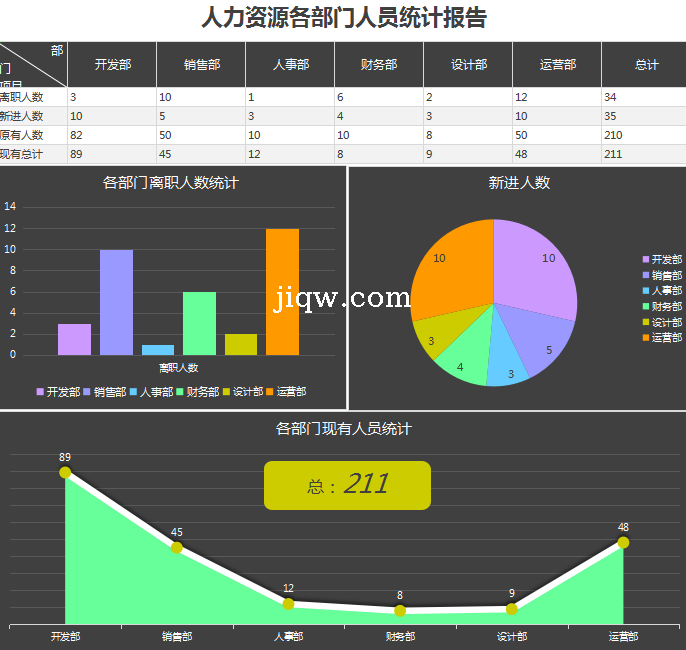The image size is (686, 650).
Task: Click the 运营部 swatch in the bar chart legend
Action: tap(270, 392)
